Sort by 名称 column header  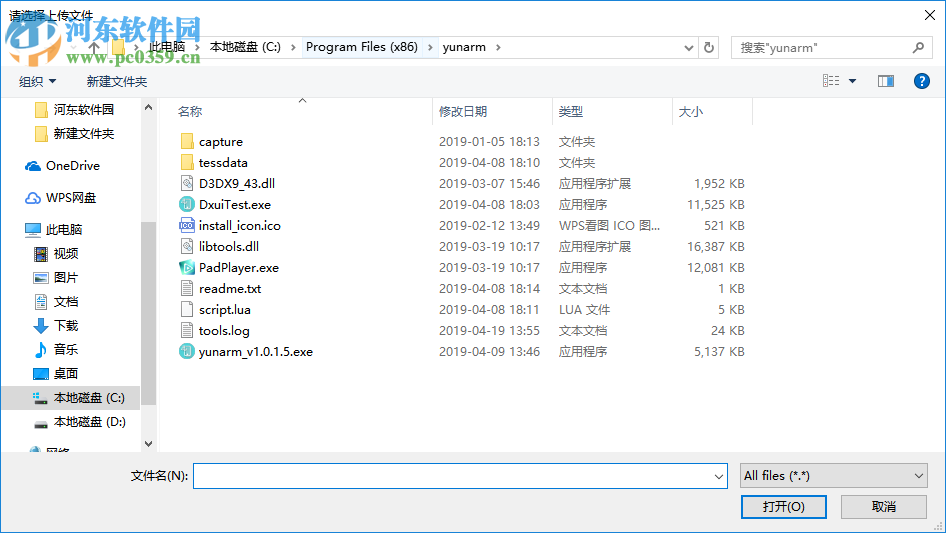[189, 112]
